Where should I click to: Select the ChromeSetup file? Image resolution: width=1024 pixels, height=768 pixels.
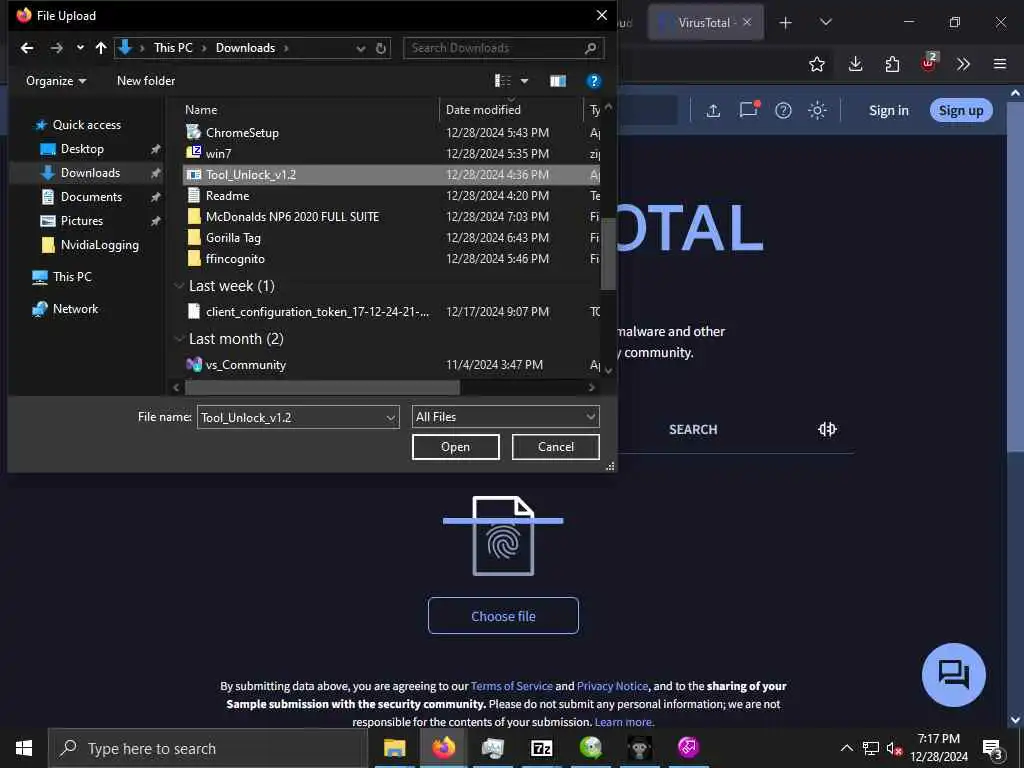click(391, 133)
